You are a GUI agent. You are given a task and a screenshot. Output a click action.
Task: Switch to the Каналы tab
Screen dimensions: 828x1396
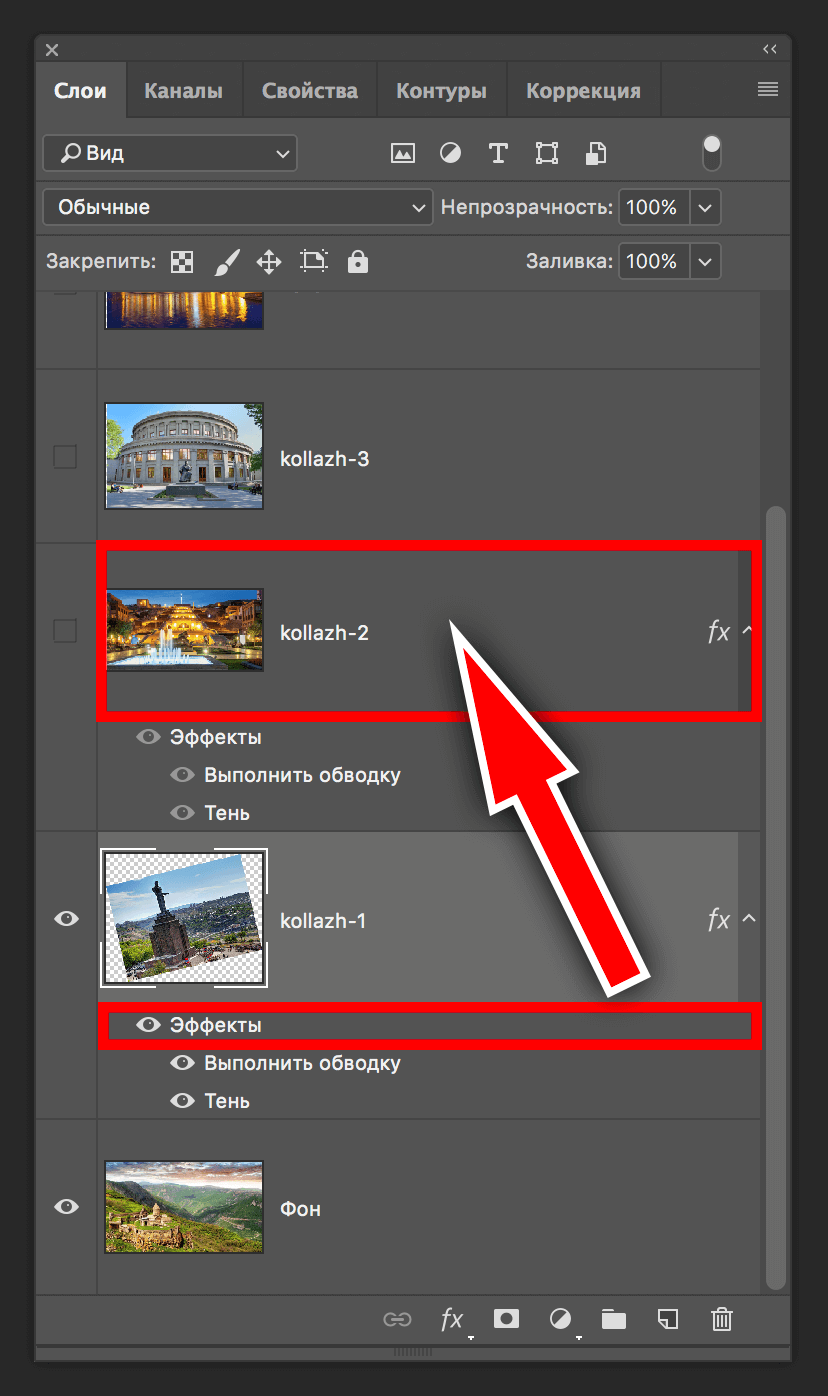pyautogui.click(x=183, y=91)
